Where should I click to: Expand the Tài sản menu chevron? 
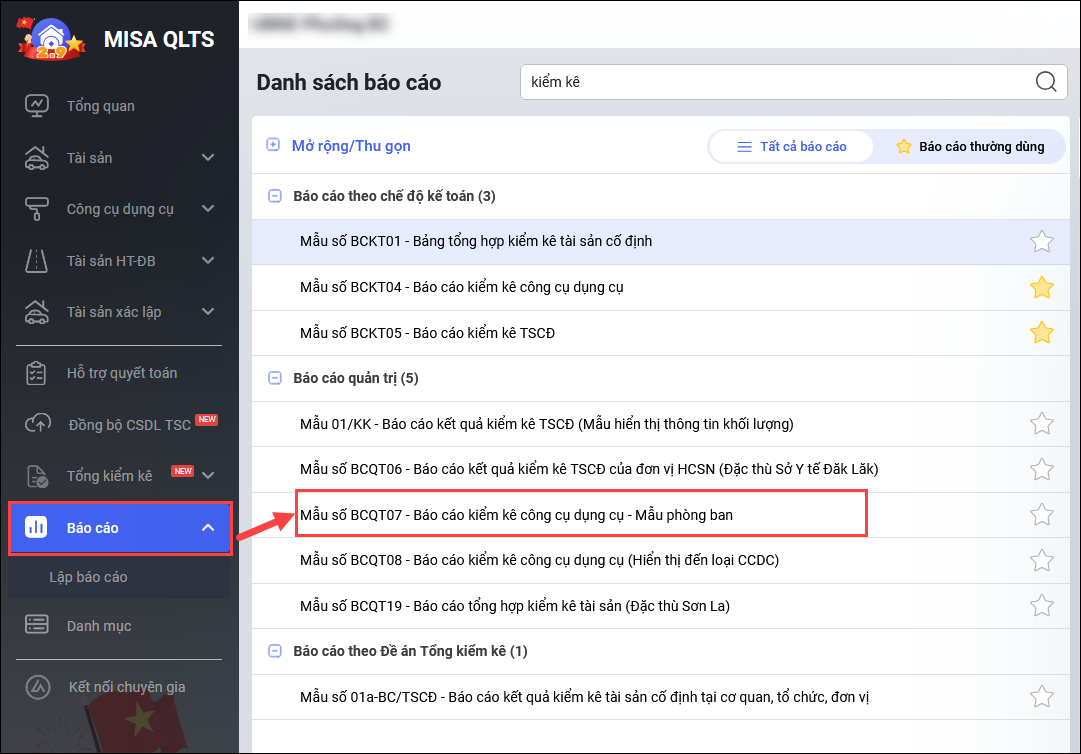(x=208, y=158)
